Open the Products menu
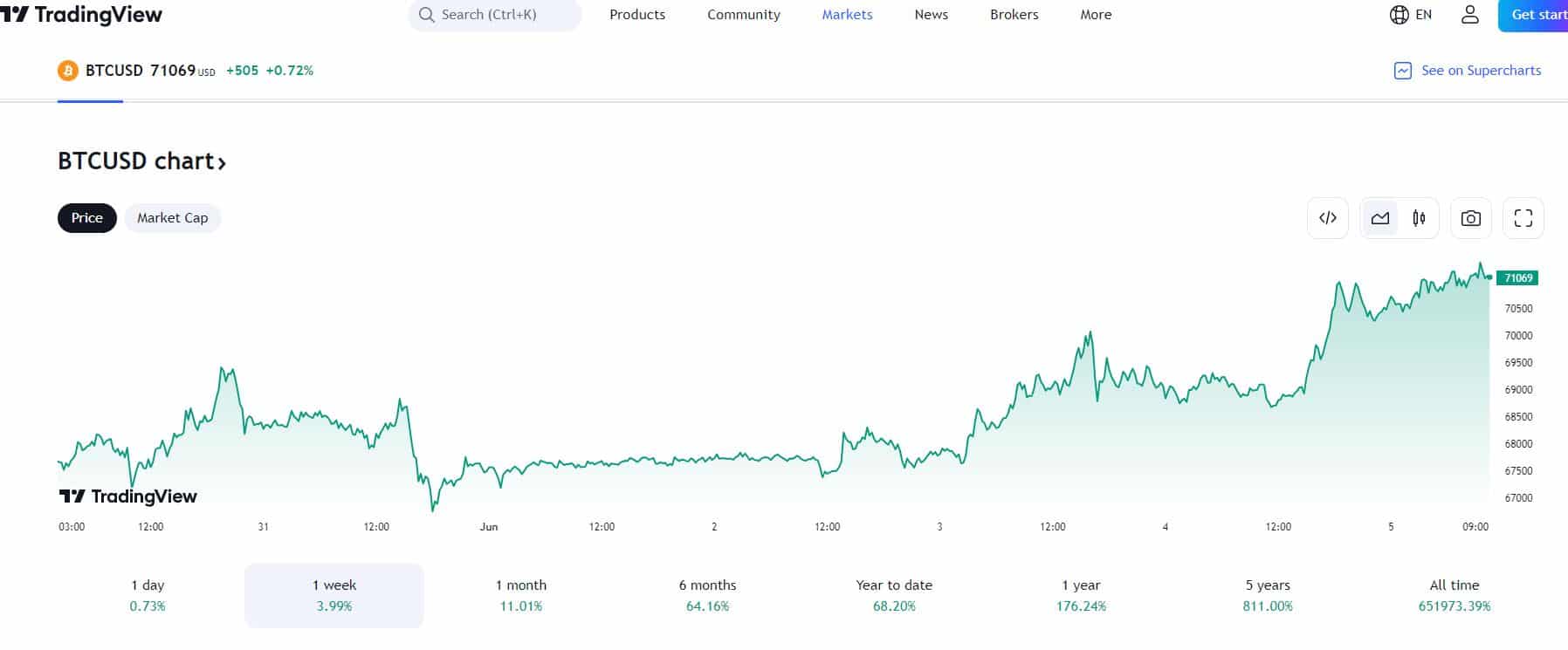The width and height of the screenshot is (1568, 650). 637,15
